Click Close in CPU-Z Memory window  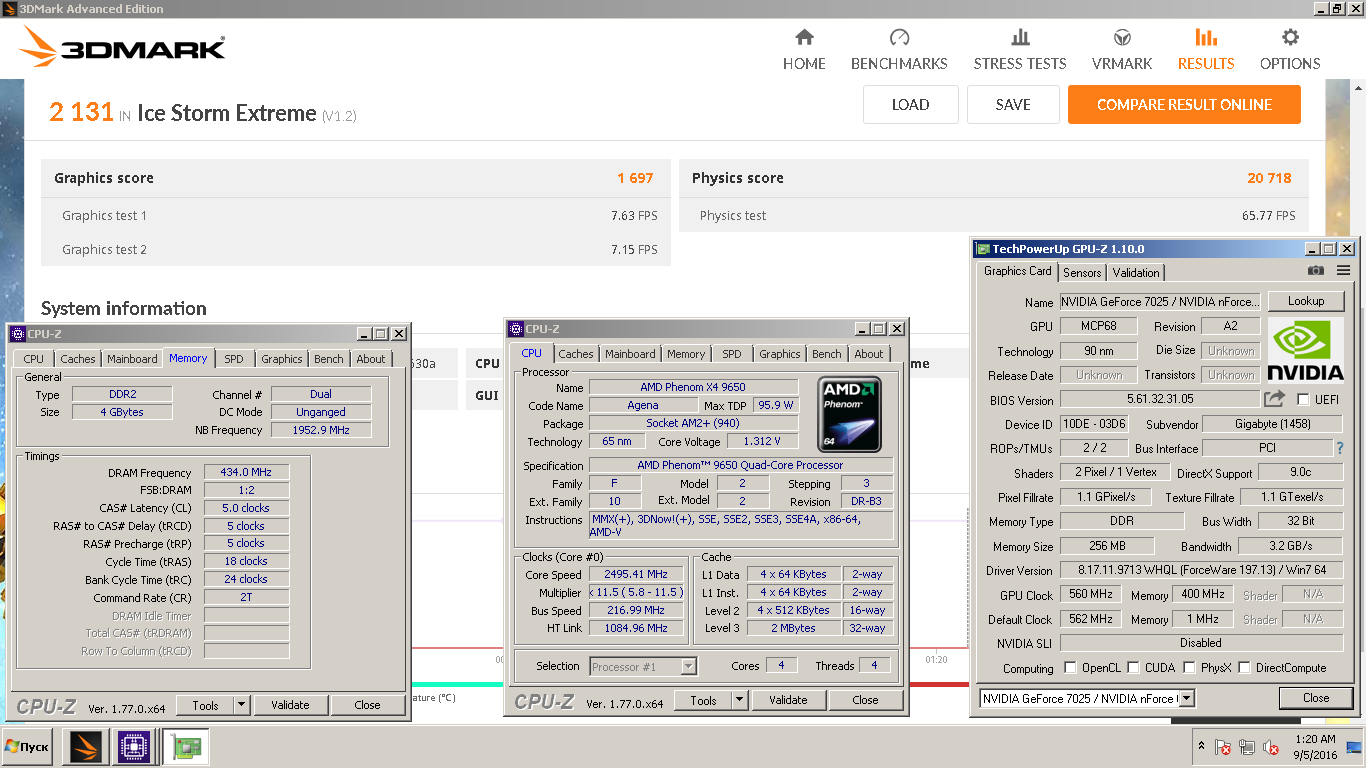point(367,705)
